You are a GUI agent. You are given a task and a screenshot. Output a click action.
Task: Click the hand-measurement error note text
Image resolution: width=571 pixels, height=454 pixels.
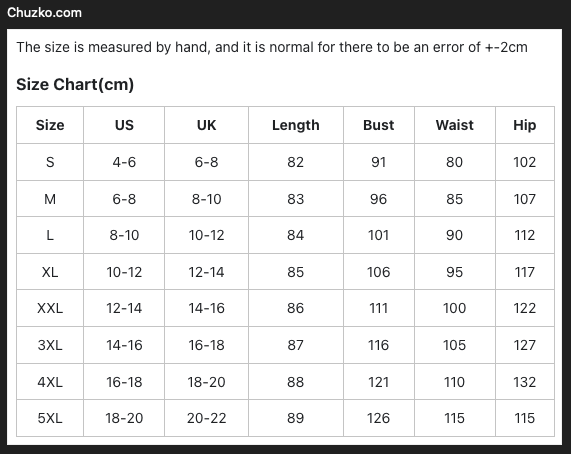tap(272, 47)
